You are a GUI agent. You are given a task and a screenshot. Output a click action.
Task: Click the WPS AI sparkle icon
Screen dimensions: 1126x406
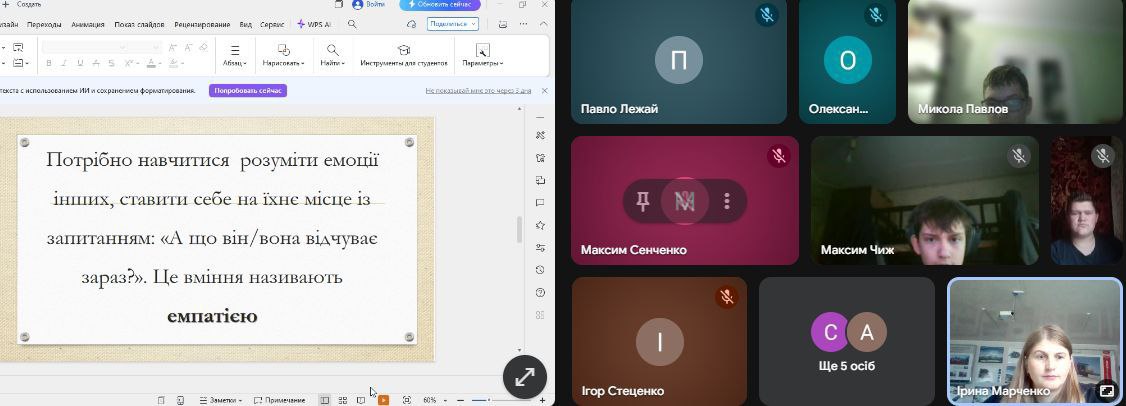tap(302, 23)
